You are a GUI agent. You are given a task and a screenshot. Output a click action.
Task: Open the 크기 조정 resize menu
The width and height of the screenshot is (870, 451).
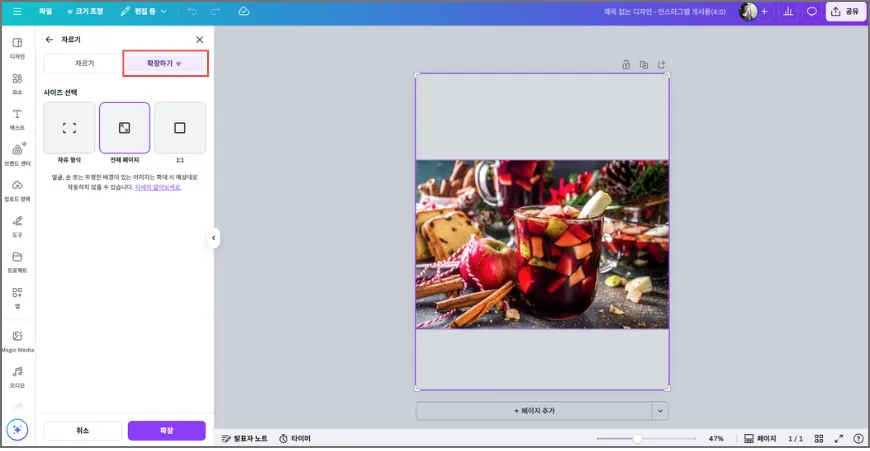click(85, 11)
